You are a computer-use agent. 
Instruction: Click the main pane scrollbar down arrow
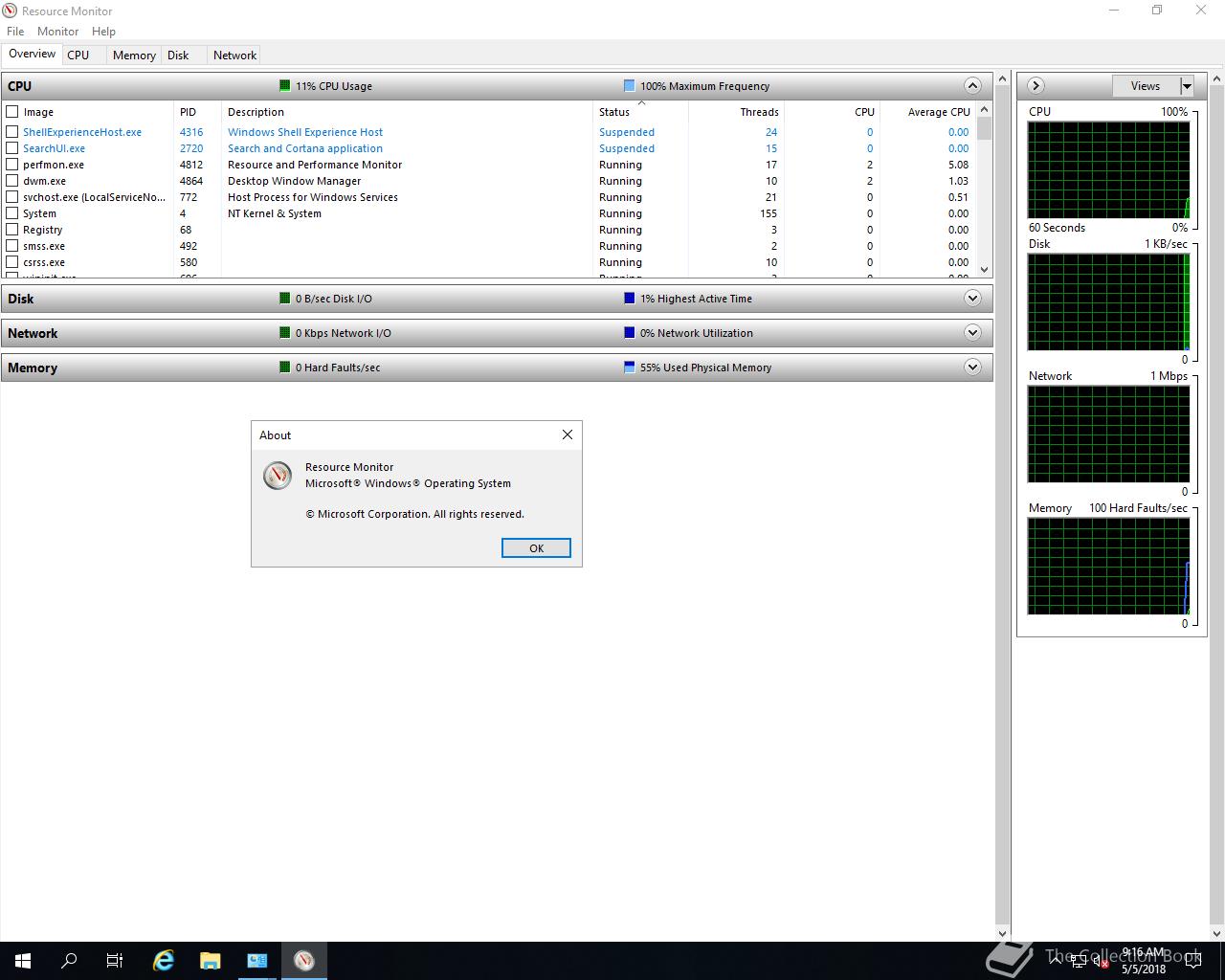pos(1002,933)
